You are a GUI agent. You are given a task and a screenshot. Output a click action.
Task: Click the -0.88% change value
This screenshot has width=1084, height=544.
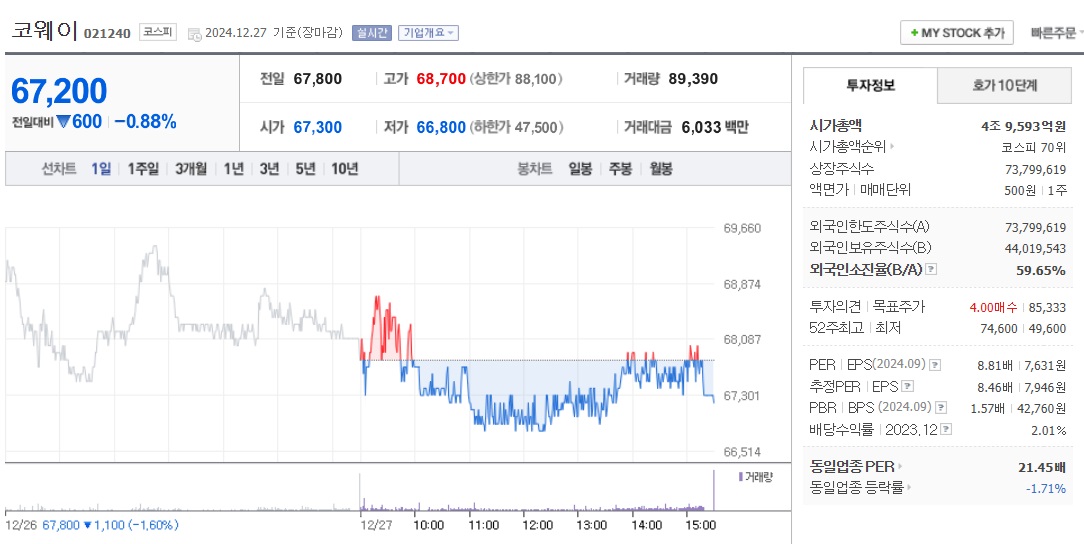pos(145,122)
